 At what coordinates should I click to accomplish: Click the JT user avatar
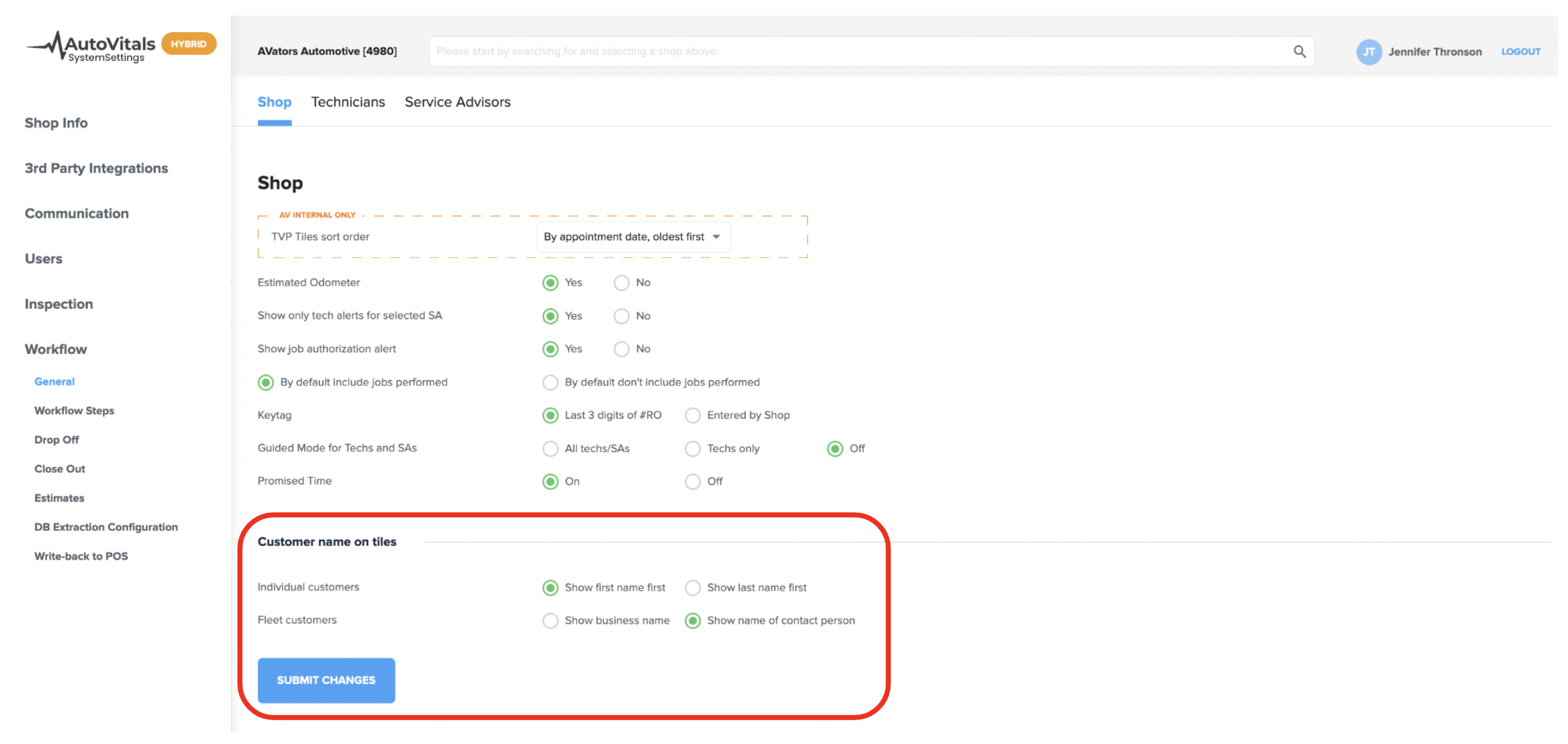click(x=1368, y=52)
